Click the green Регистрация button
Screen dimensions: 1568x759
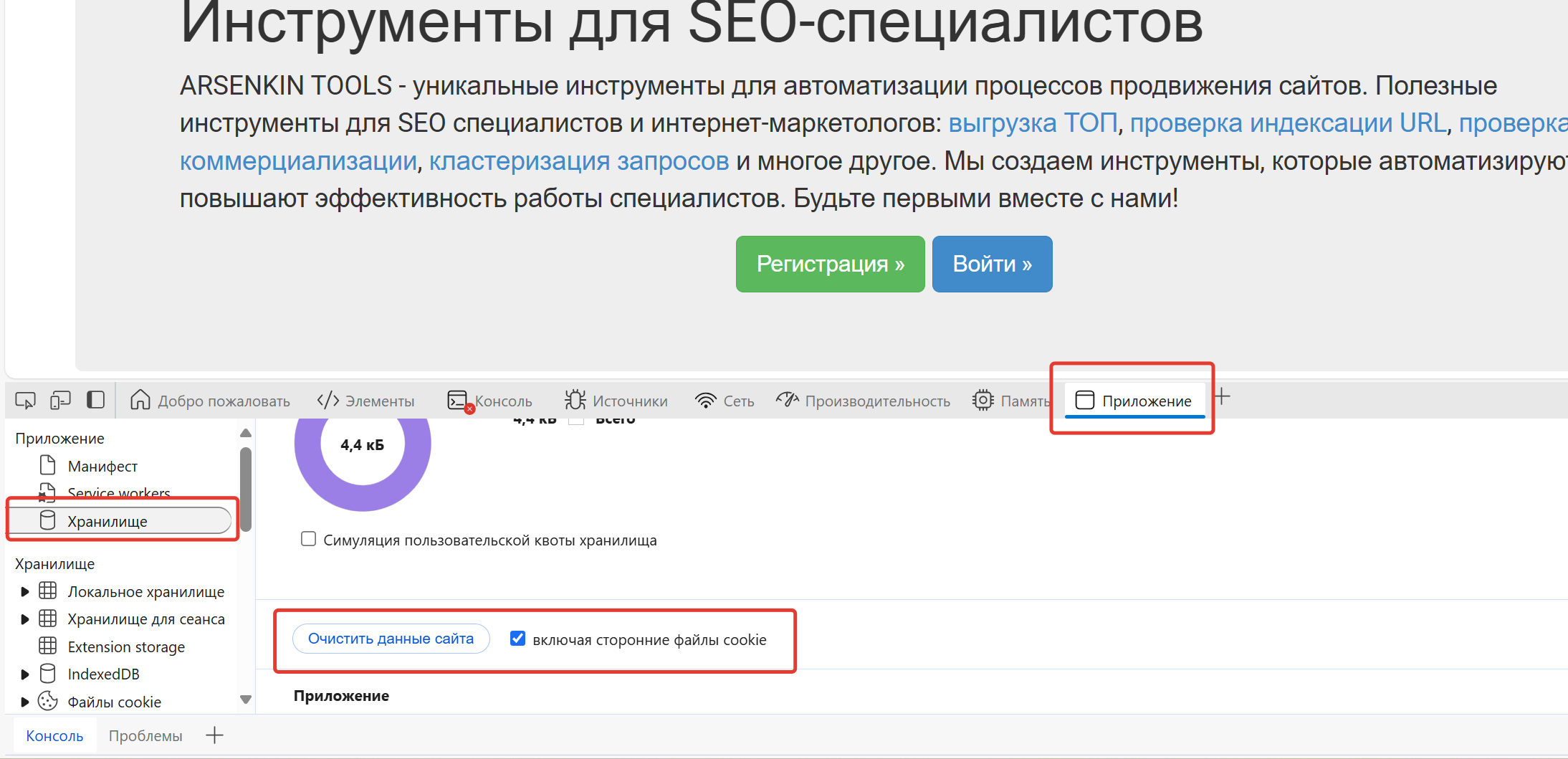tap(830, 264)
